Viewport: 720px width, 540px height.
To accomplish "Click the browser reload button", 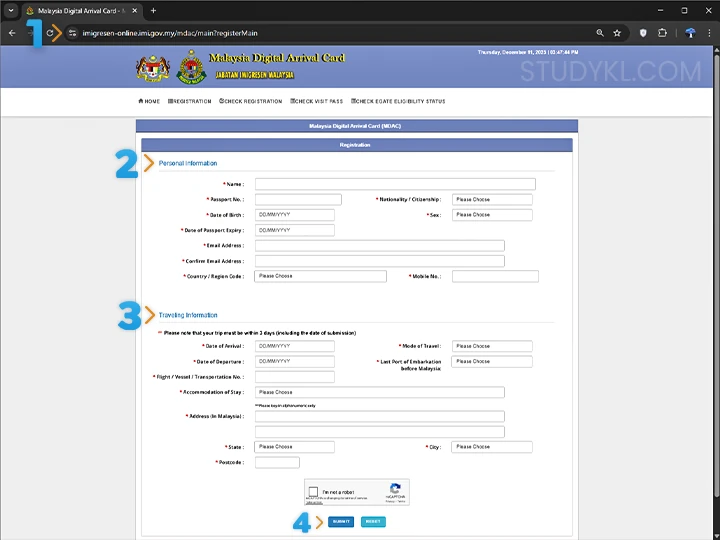I will (50, 33).
